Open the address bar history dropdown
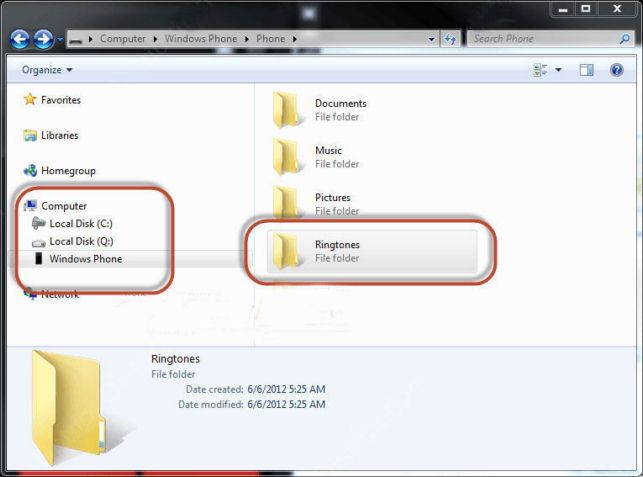 tap(431, 39)
